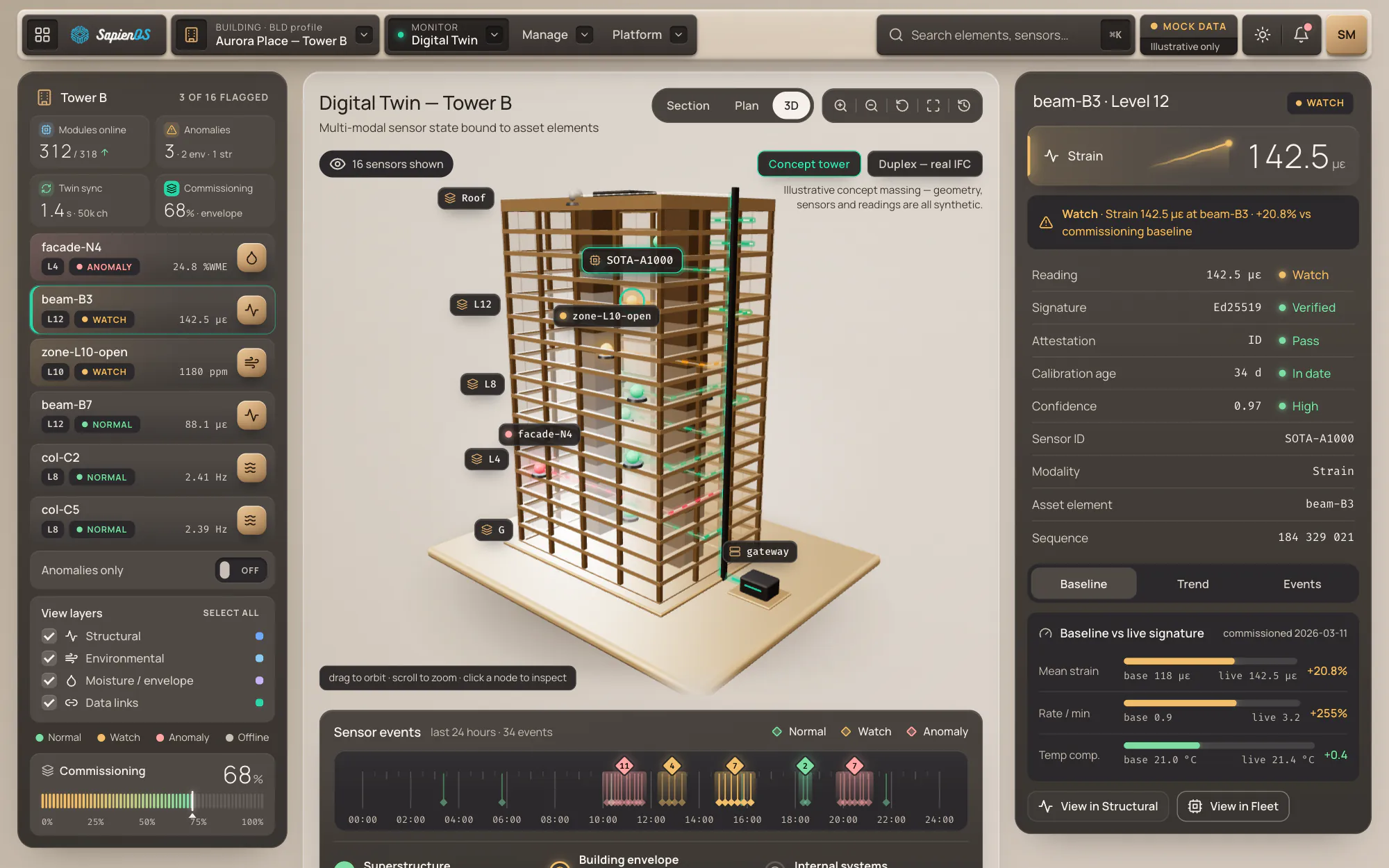
Task: Click the Watch alert banner
Action: (x=1192, y=222)
